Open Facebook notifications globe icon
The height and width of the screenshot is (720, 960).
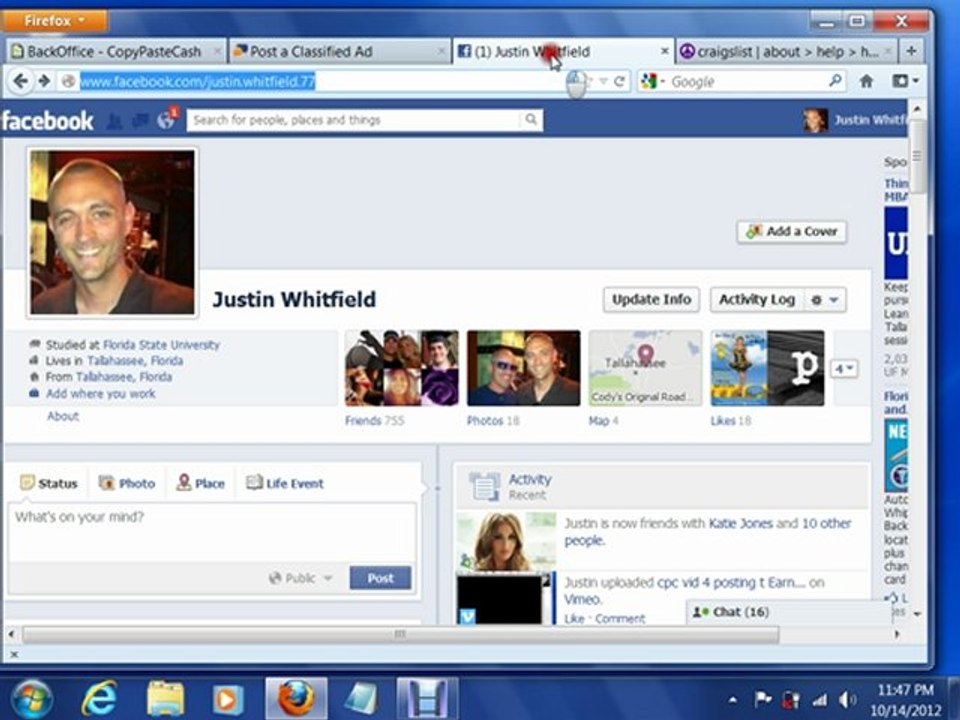point(166,120)
